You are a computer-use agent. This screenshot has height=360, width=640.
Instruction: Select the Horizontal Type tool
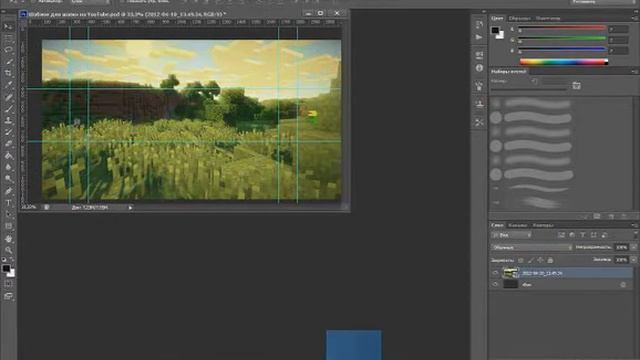(x=8, y=202)
